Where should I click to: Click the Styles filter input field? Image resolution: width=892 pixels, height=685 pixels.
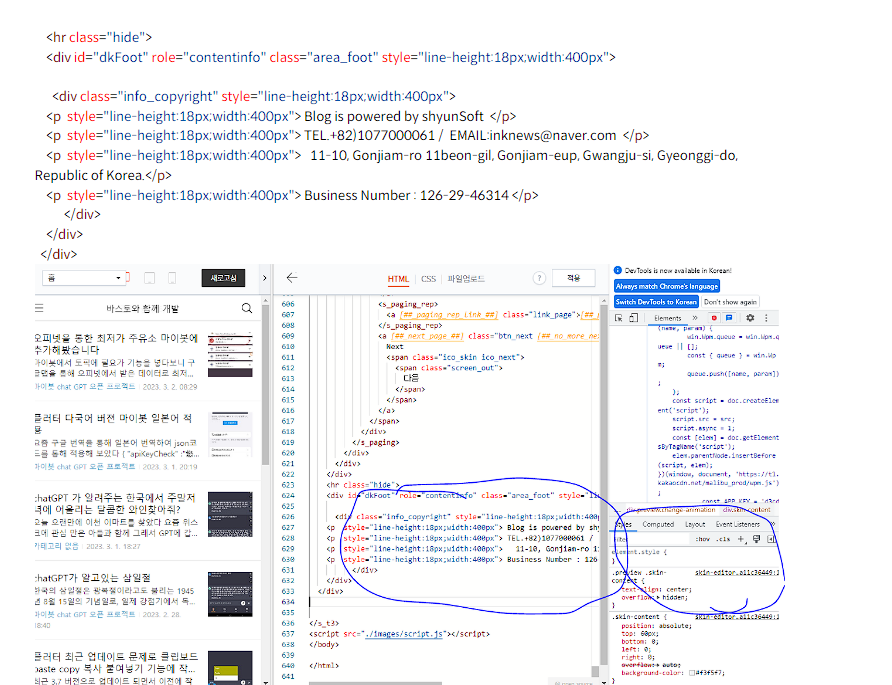(651, 539)
